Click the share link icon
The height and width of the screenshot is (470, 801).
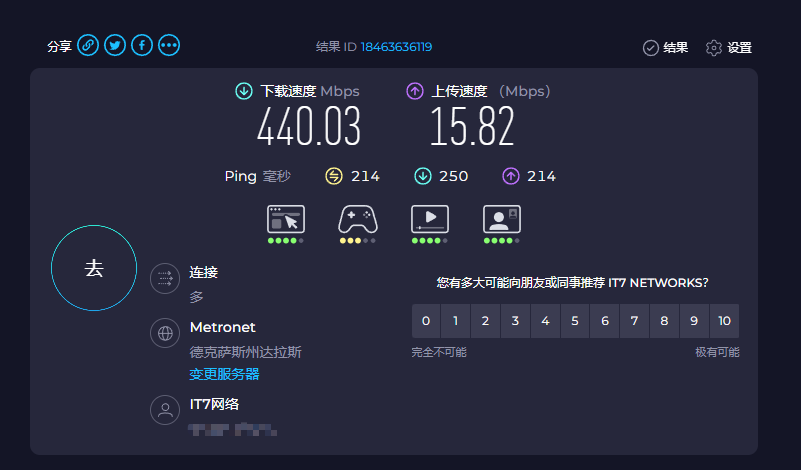pos(88,46)
